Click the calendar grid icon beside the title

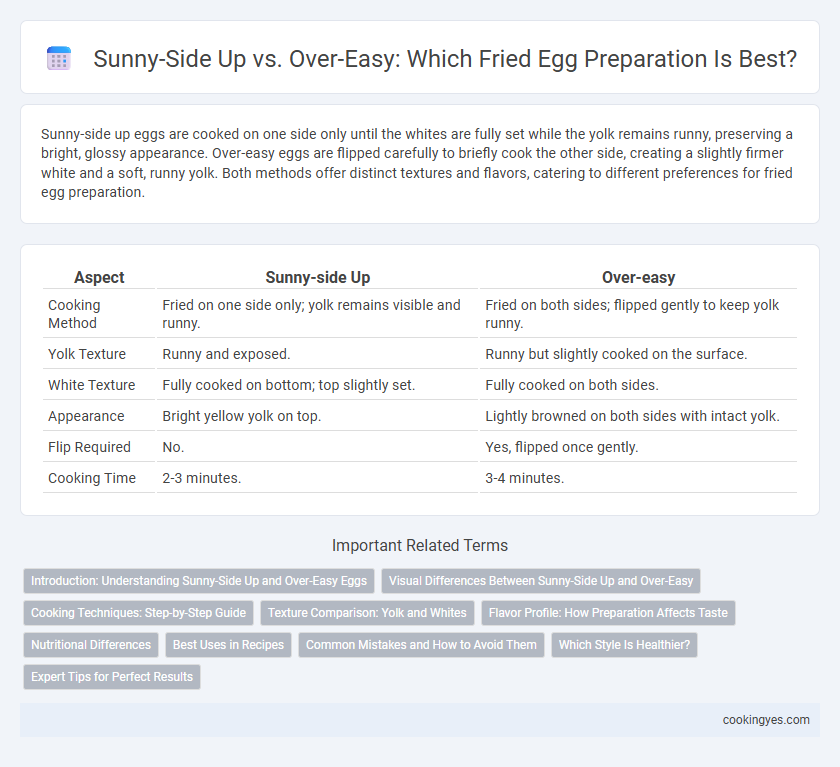pyautogui.click(x=59, y=58)
